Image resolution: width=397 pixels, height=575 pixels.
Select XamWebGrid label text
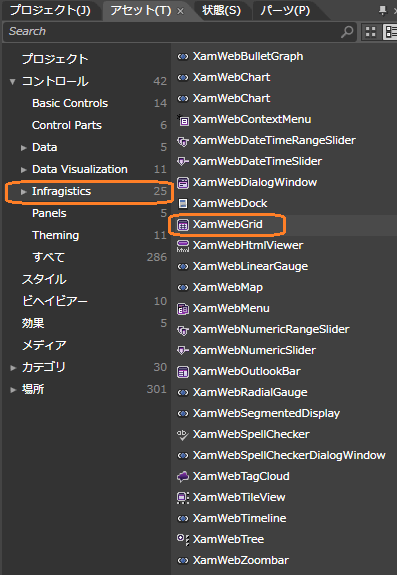click(x=228, y=224)
